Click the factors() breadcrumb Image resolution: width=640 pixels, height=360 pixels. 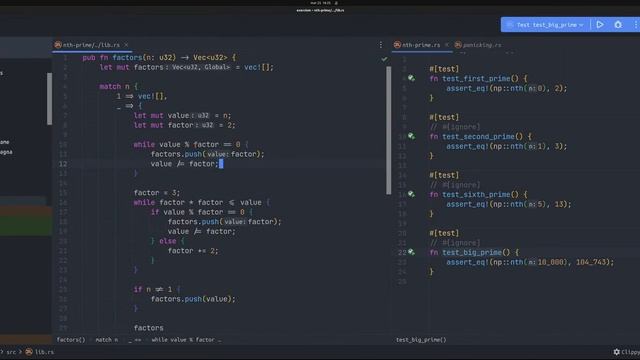pyautogui.click(x=71, y=340)
